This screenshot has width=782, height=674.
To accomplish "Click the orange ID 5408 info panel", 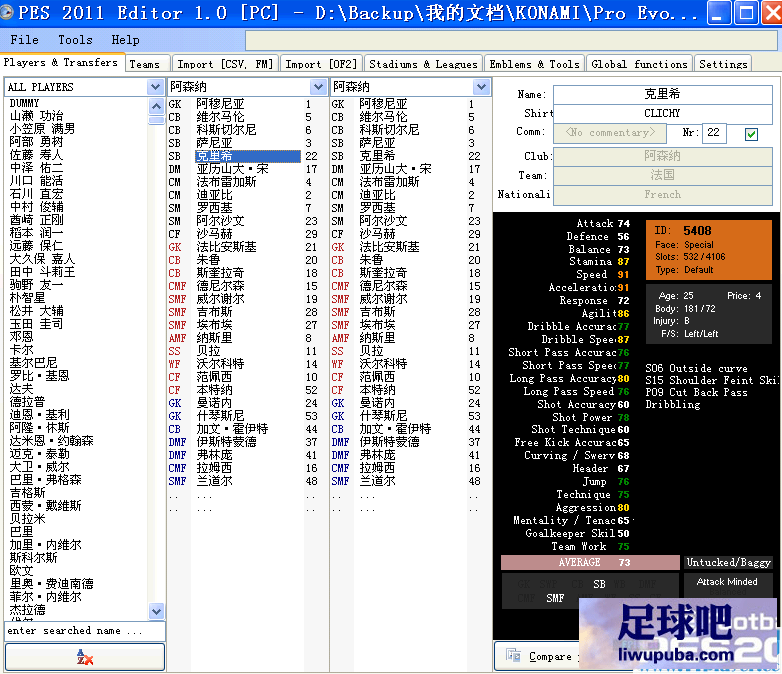I will (x=709, y=250).
